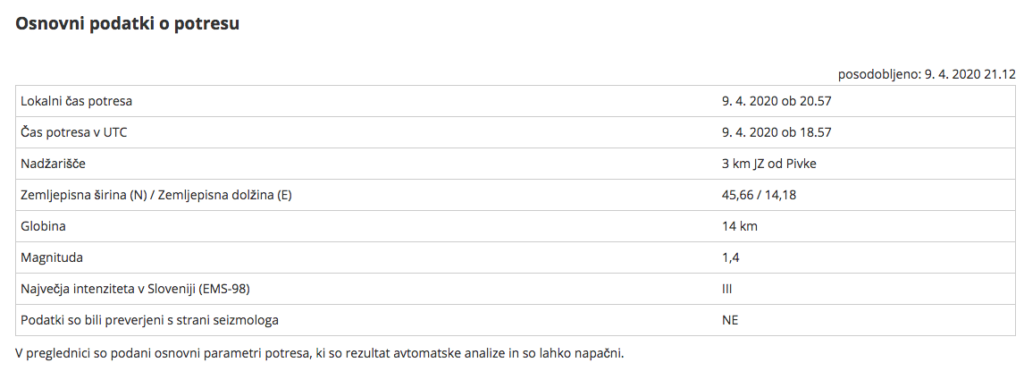Viewport: 1024px width, 371px height.
Task: Click the 'Nadžarišče' row label
Action: point(53,164)
